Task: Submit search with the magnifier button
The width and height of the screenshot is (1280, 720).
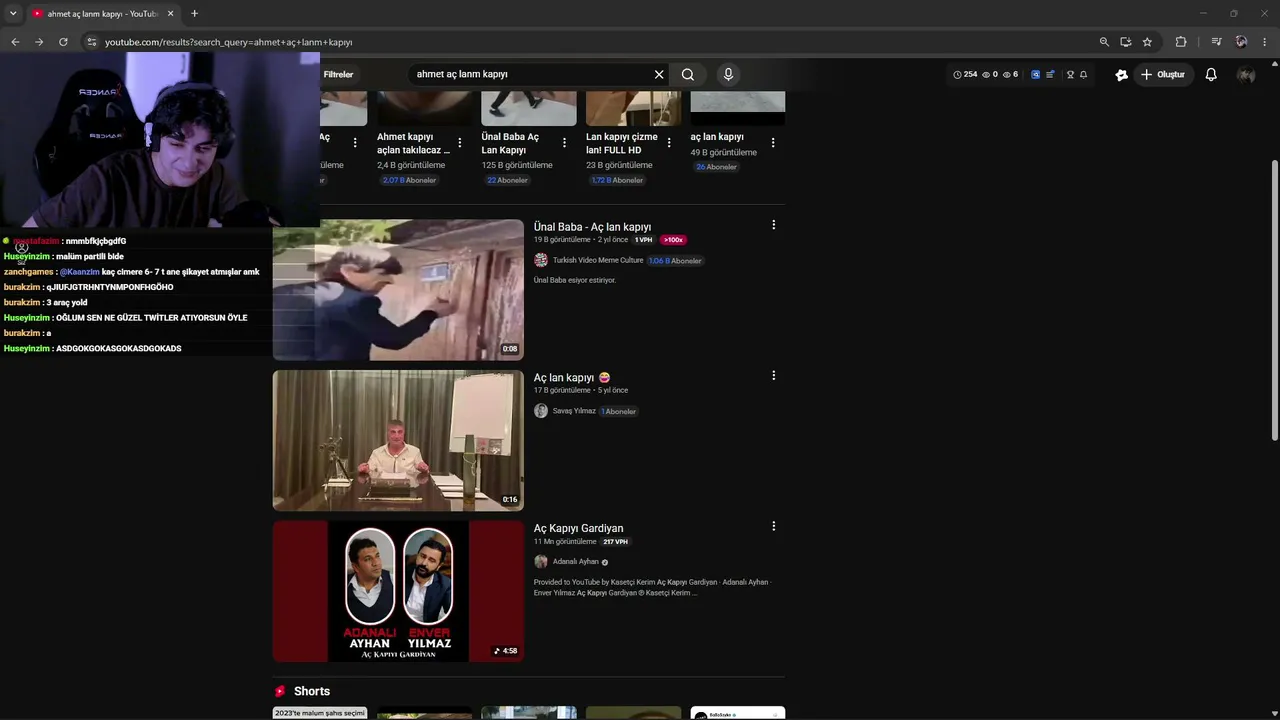Action: pos(688,74)
